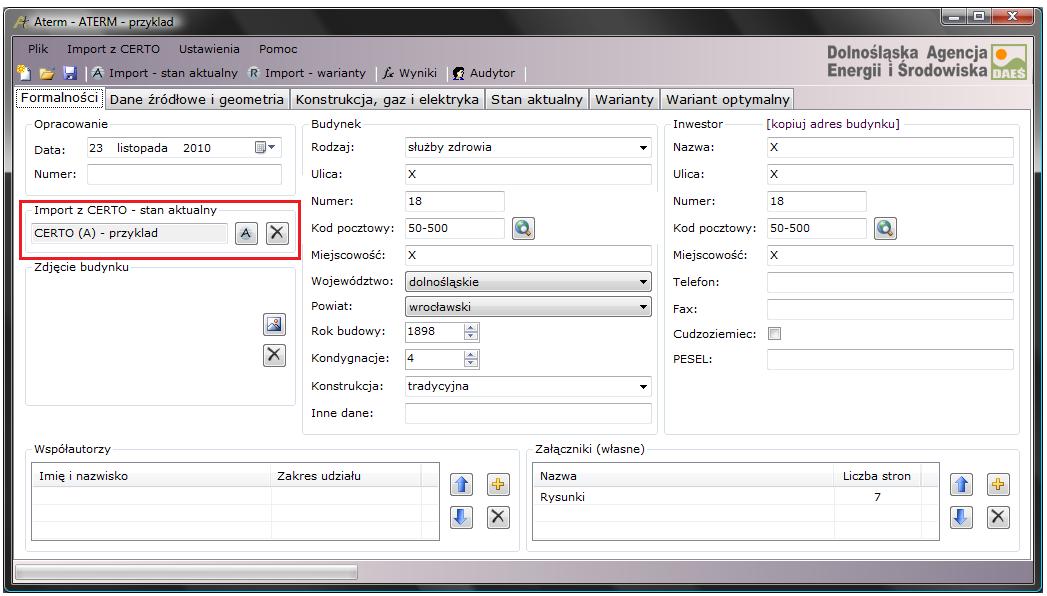Click the Rok budowy value field
Screen dimensions: 1047x596
click(434, 332)
